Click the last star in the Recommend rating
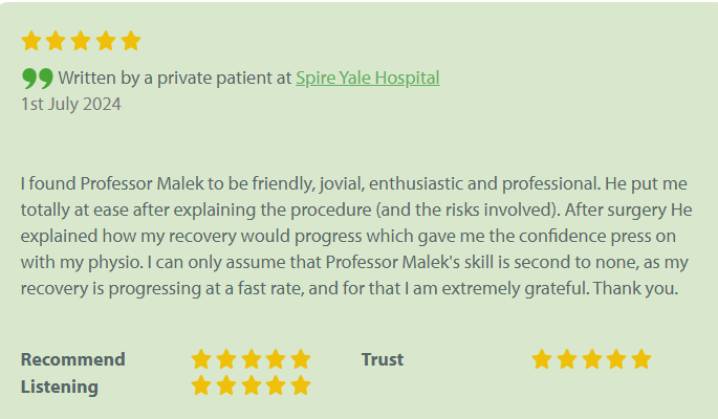718x419 pixels. point(300,359)
